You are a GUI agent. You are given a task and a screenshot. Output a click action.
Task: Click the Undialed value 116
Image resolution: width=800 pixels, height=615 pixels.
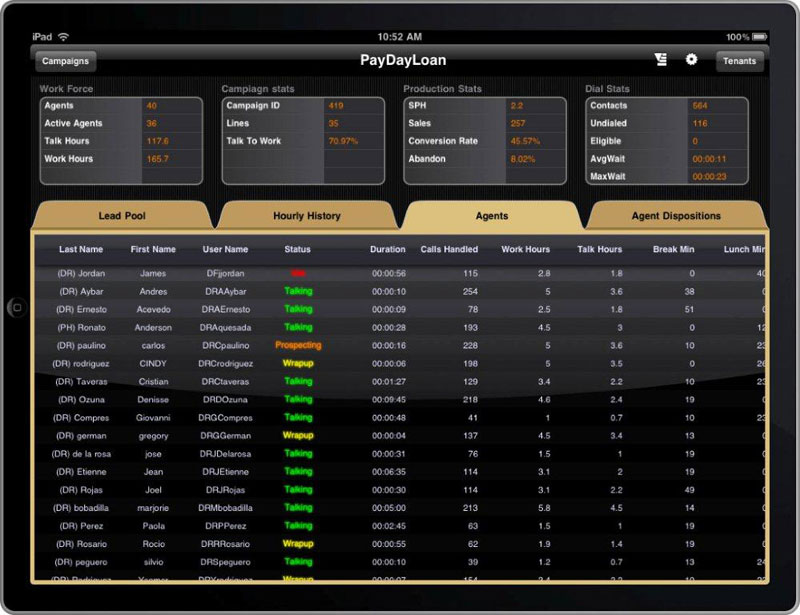(x=700, y=124)
